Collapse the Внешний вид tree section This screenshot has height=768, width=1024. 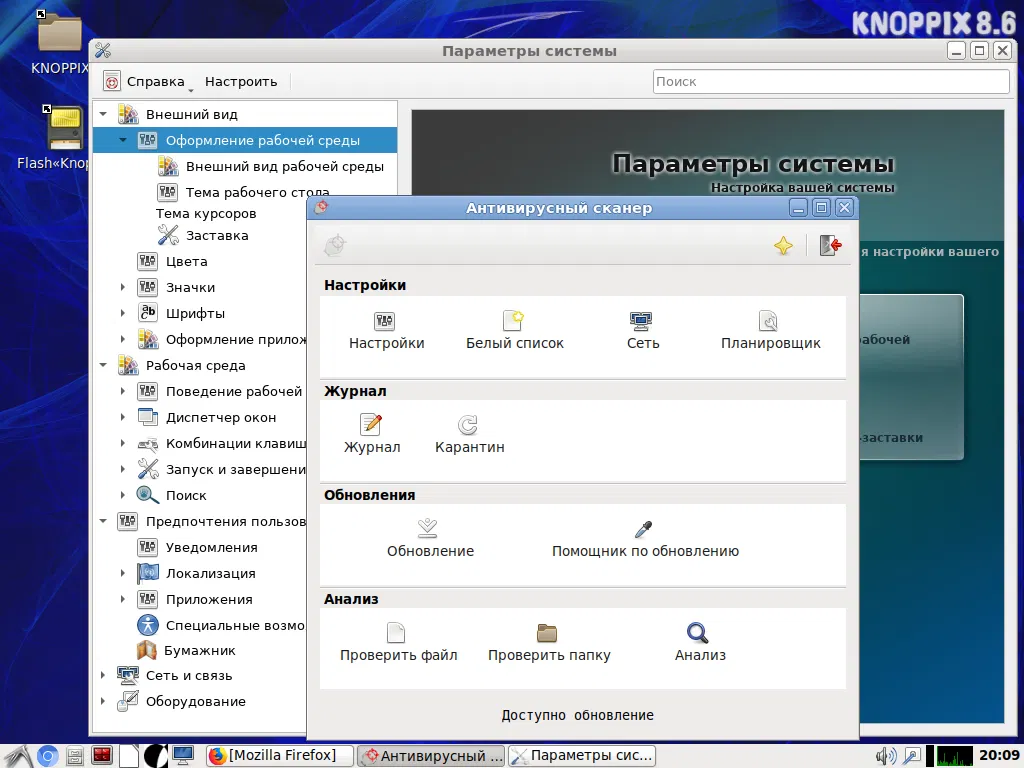point(103,115)
